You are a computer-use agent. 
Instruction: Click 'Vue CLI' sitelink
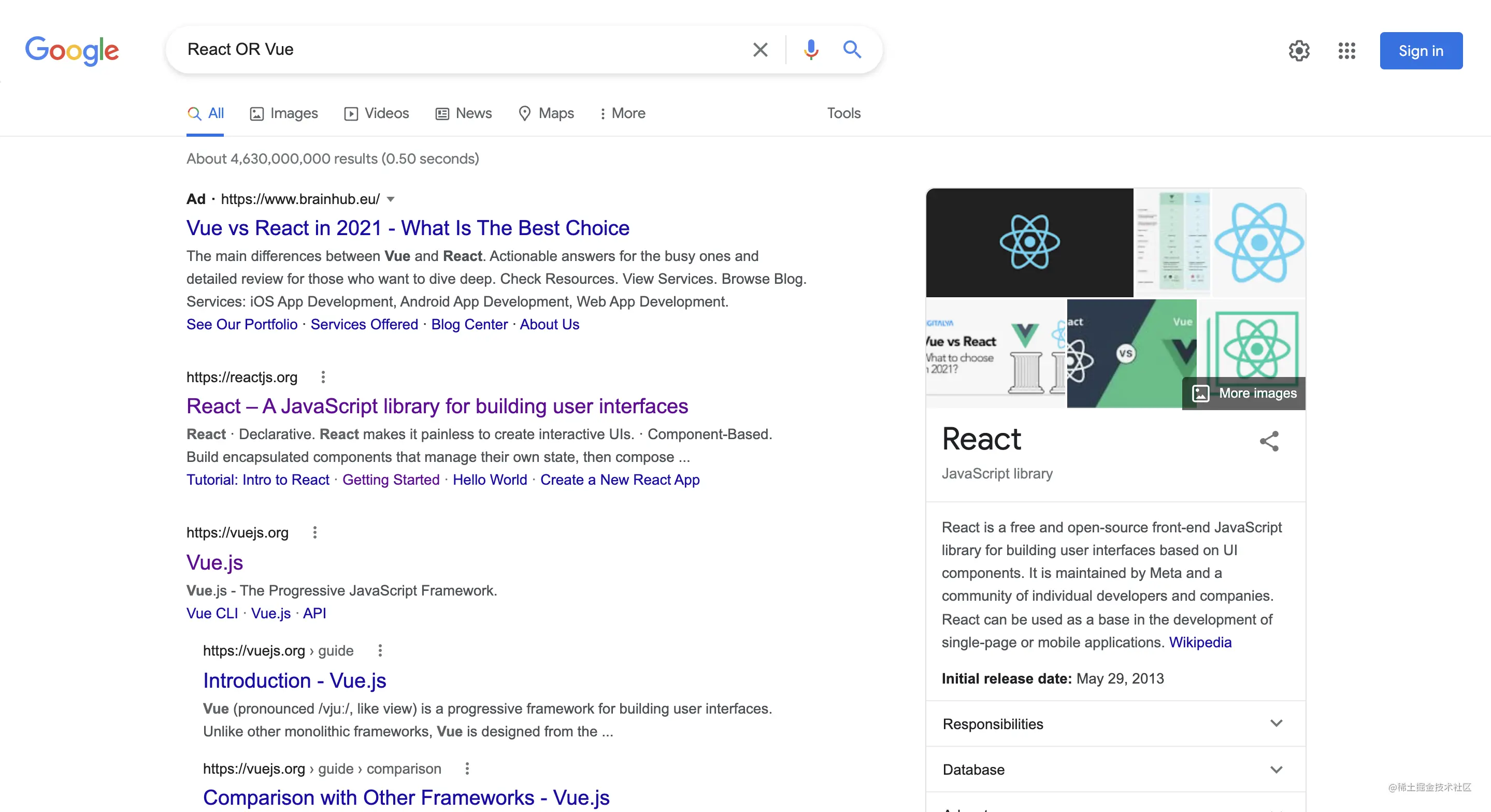click(x=212, y=614)
